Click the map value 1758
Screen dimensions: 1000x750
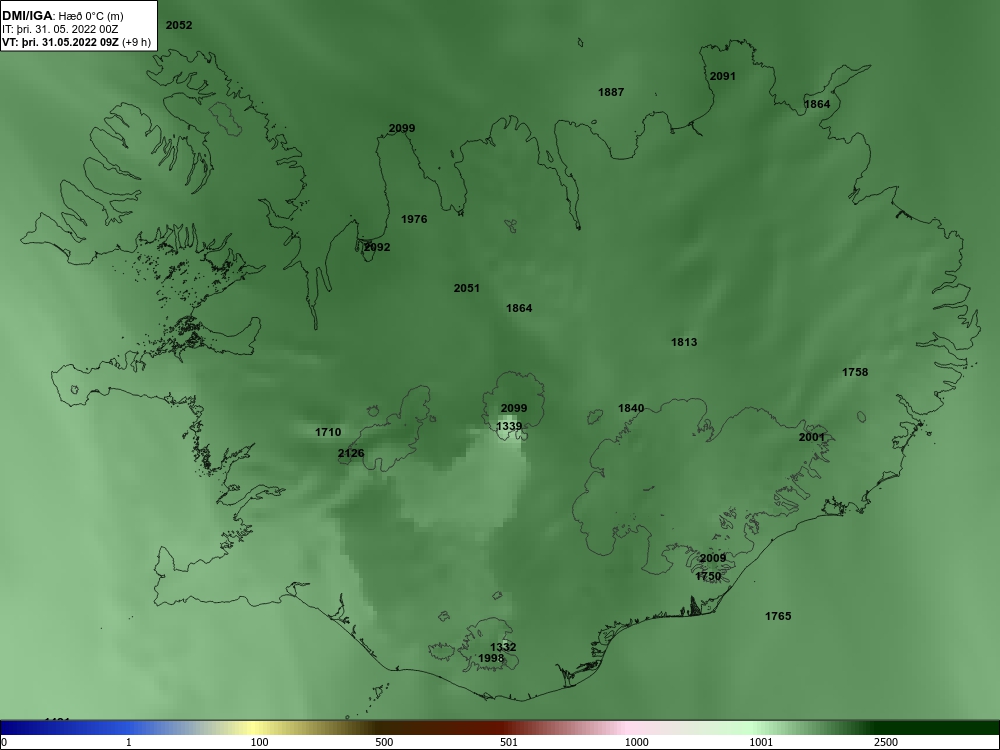tap(855, 372)
